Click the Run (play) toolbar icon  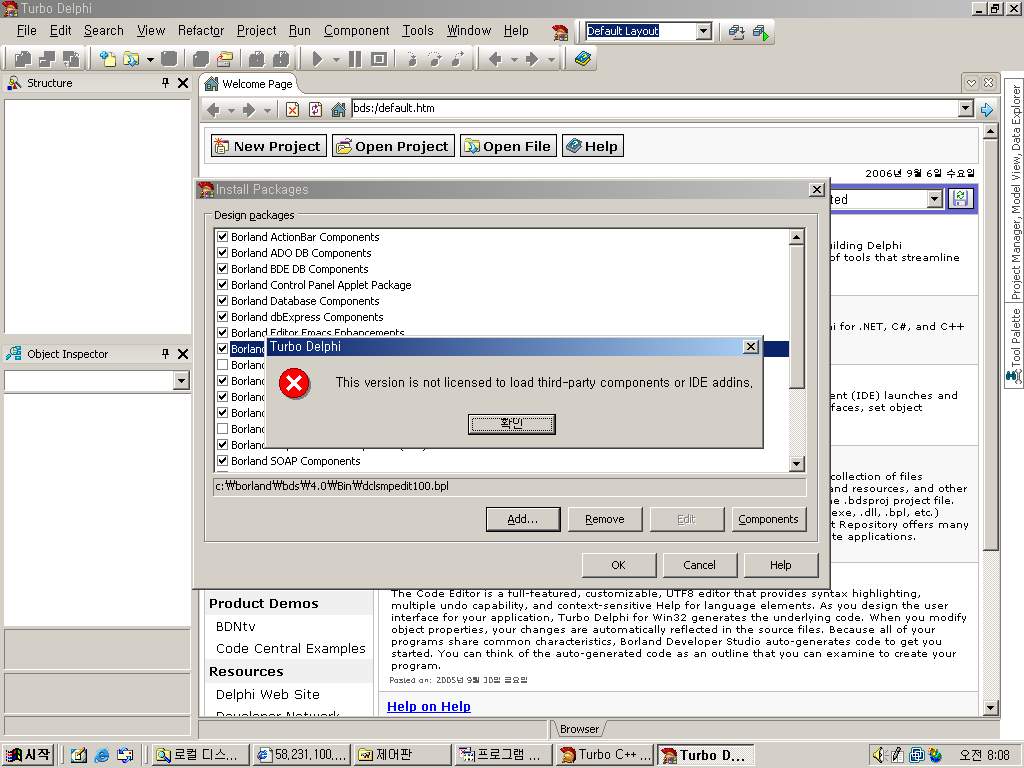pyautogui.click(x=317, y=59)
